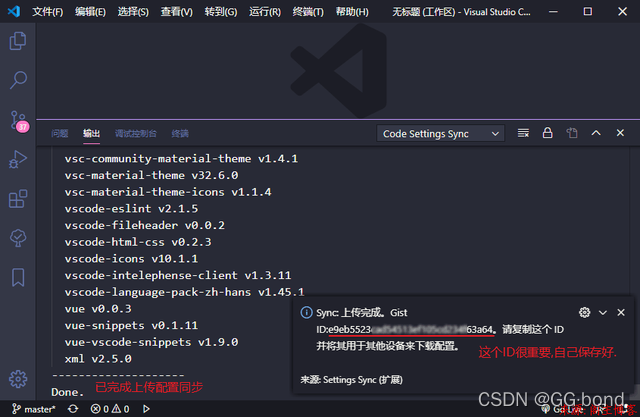Open the output log in editor

[572, 133]
